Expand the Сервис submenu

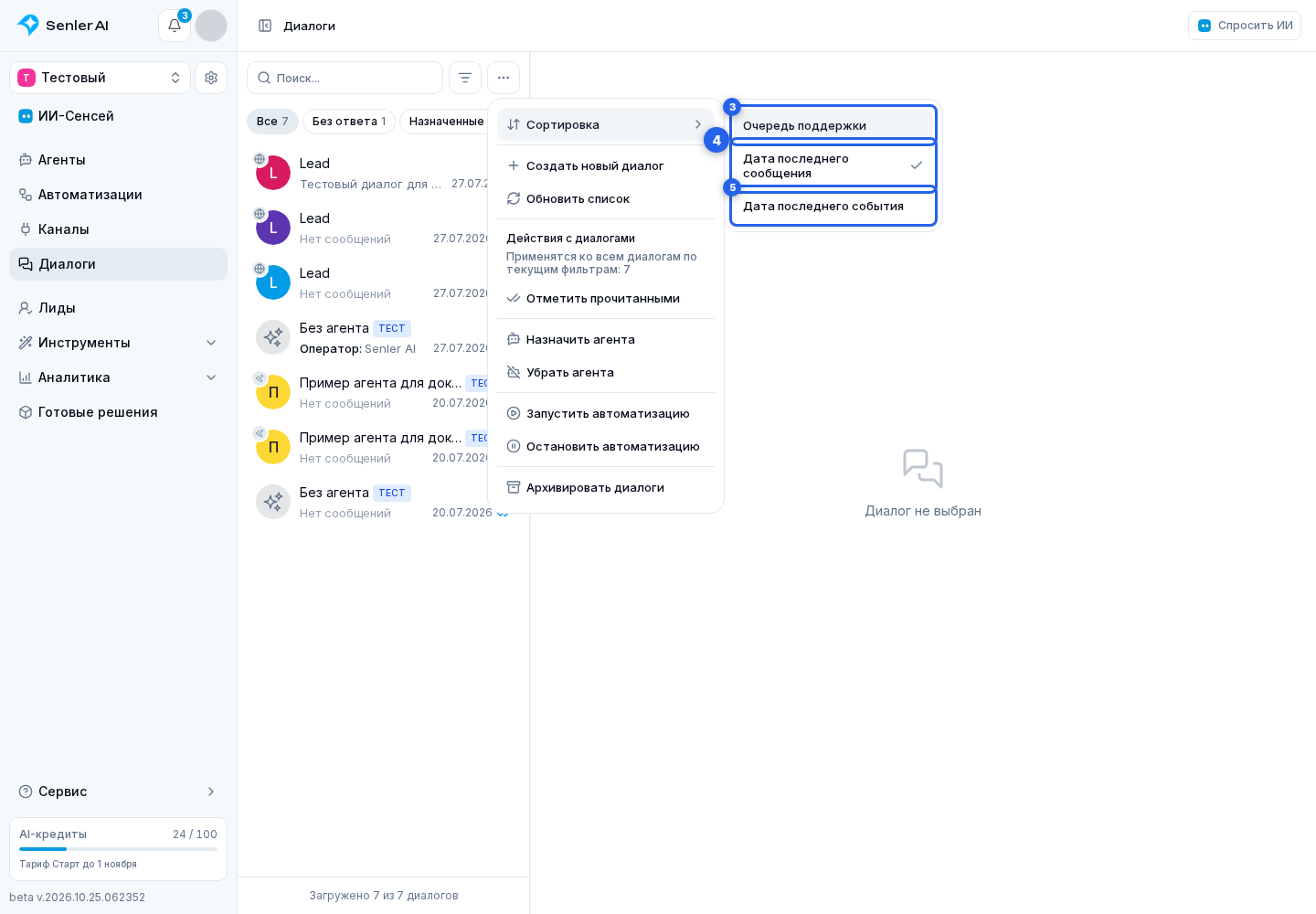118,792
